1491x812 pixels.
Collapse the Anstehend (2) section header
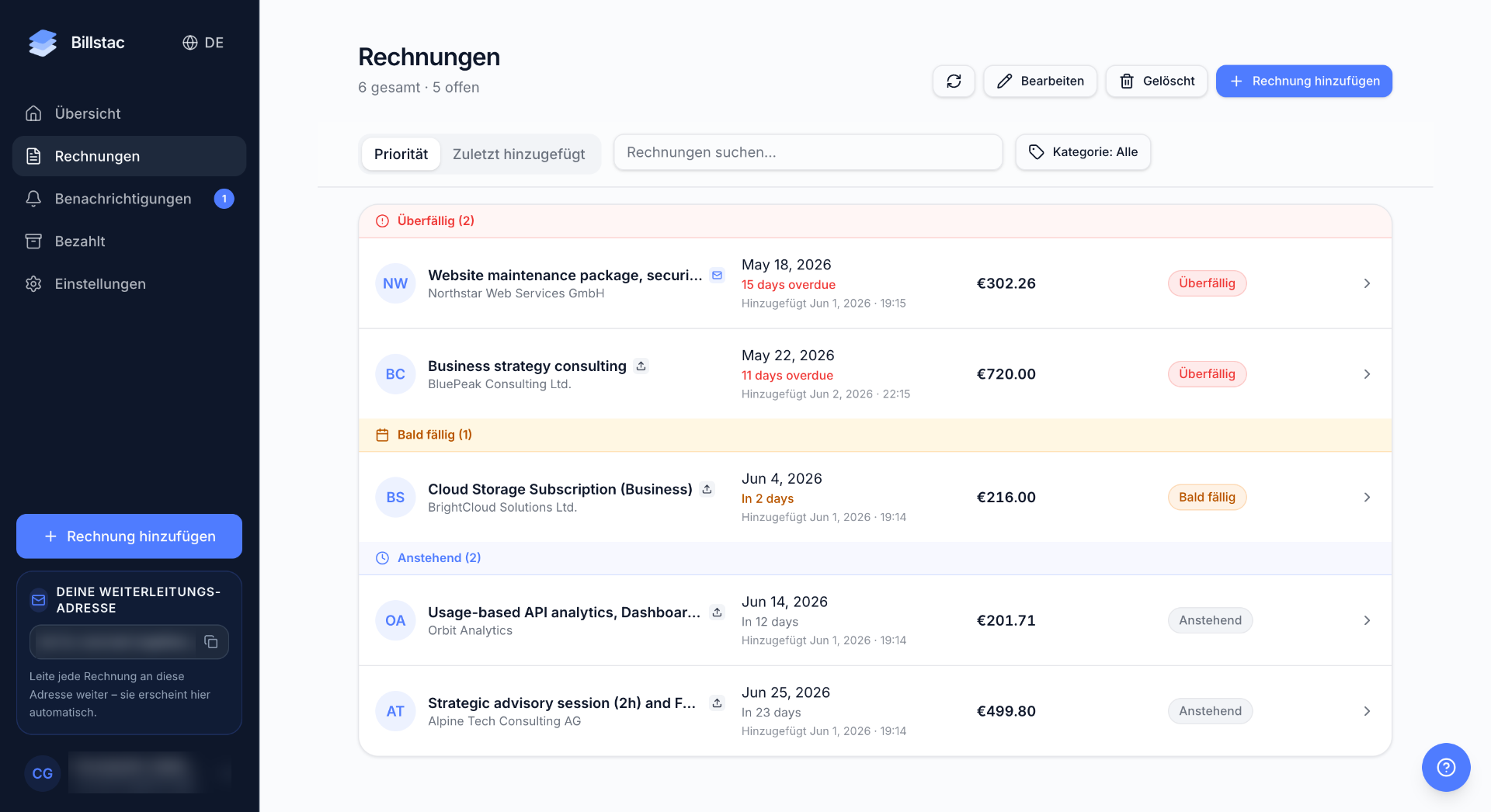click(x=874, y=558)
